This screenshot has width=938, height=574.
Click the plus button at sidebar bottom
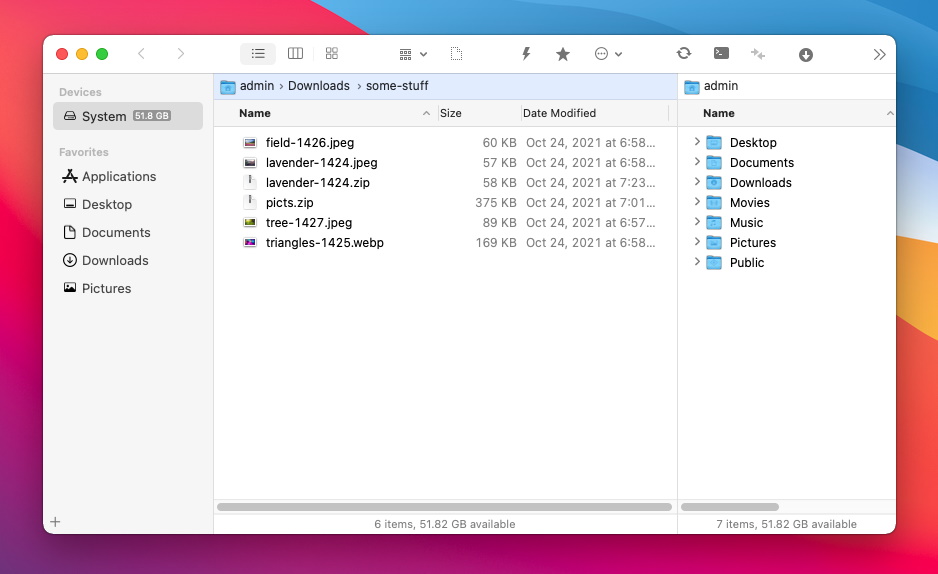point(55,522)
